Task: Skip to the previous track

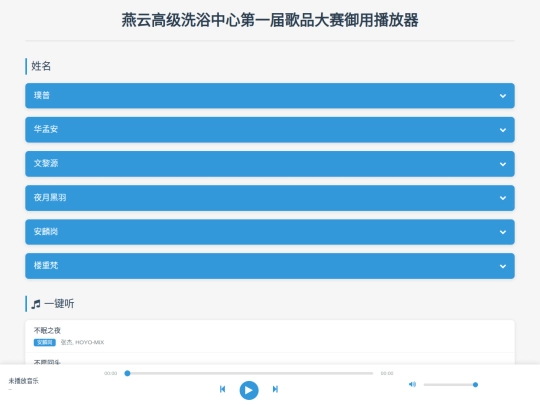Action: point(222,389)
